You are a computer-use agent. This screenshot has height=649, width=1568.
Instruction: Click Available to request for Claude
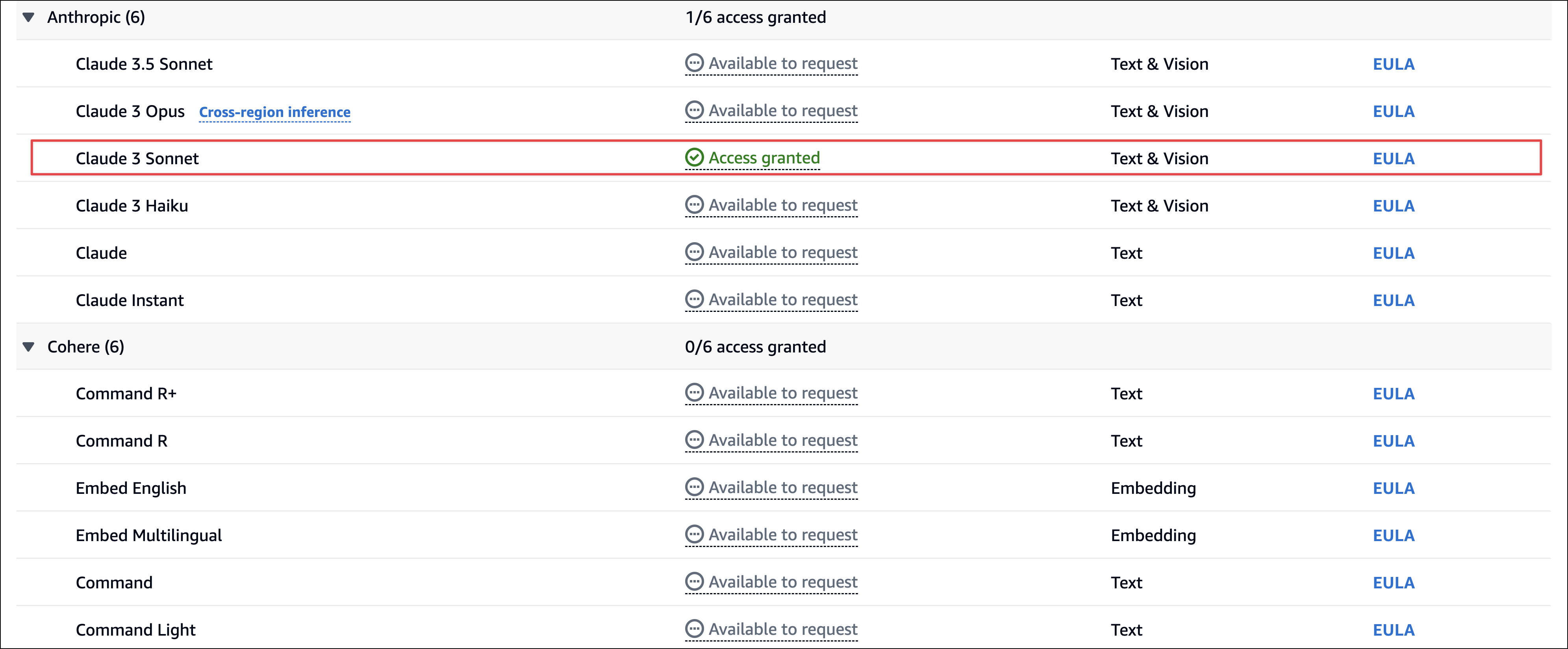coord(783,252)
